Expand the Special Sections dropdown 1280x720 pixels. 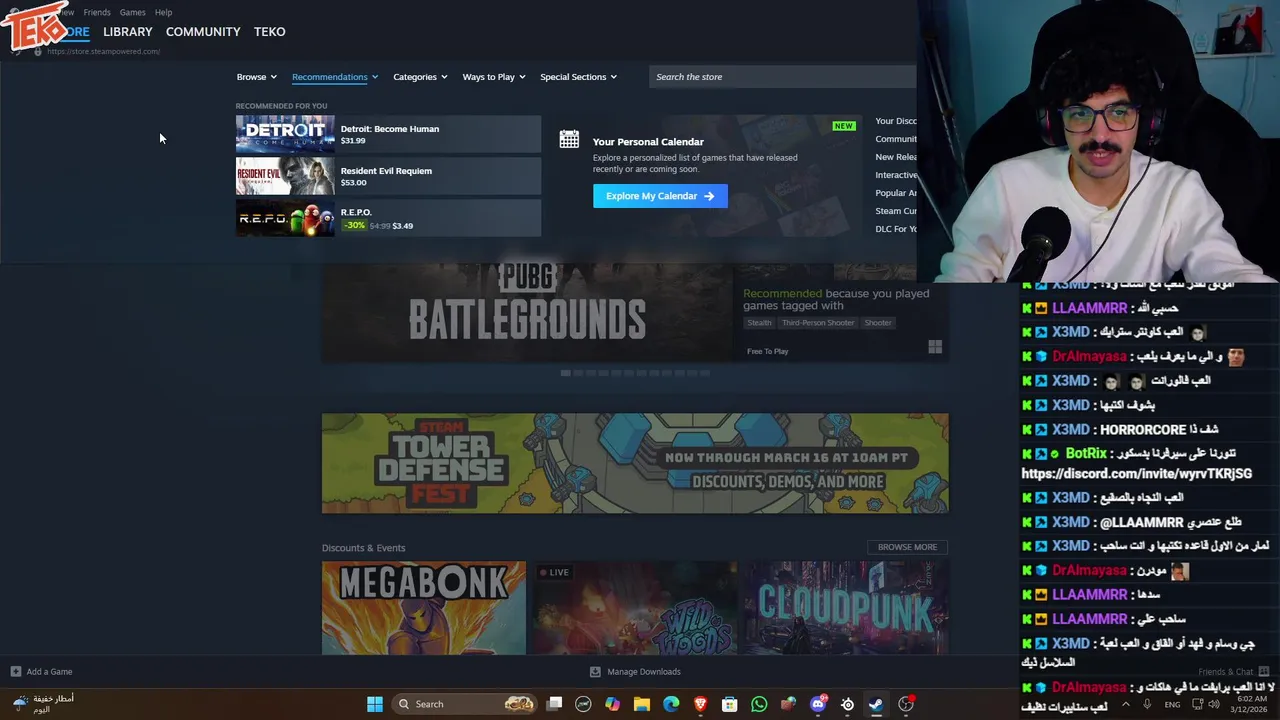pyautogui.click(x=578, y=77)
